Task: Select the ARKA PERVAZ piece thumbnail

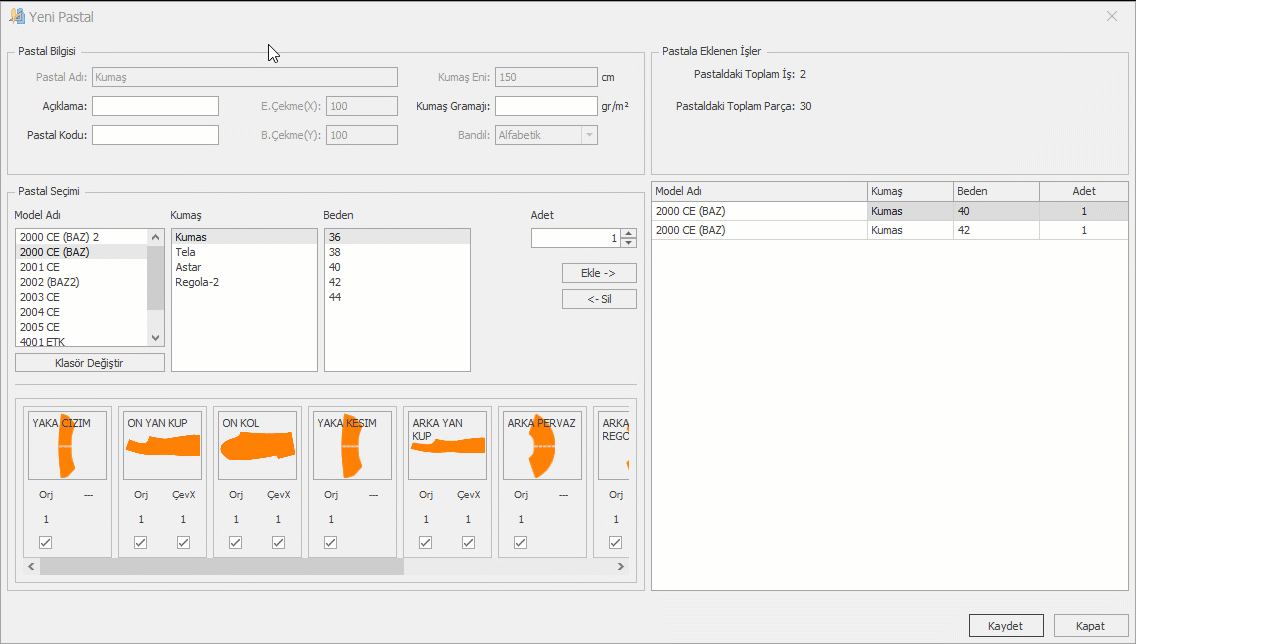Action: pyautogui.click(x=542, y=445)
